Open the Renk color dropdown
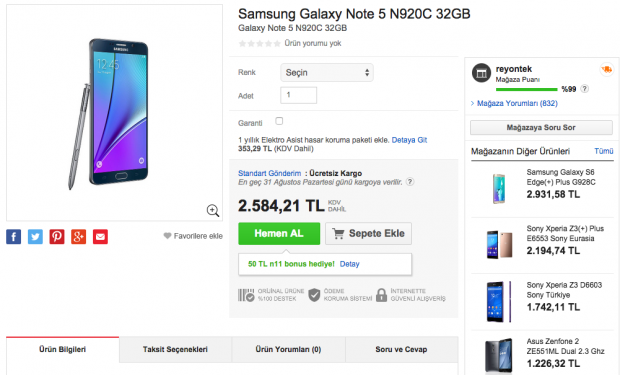The height and width of the screenshot is (375, 620). (x=327, y=73)
